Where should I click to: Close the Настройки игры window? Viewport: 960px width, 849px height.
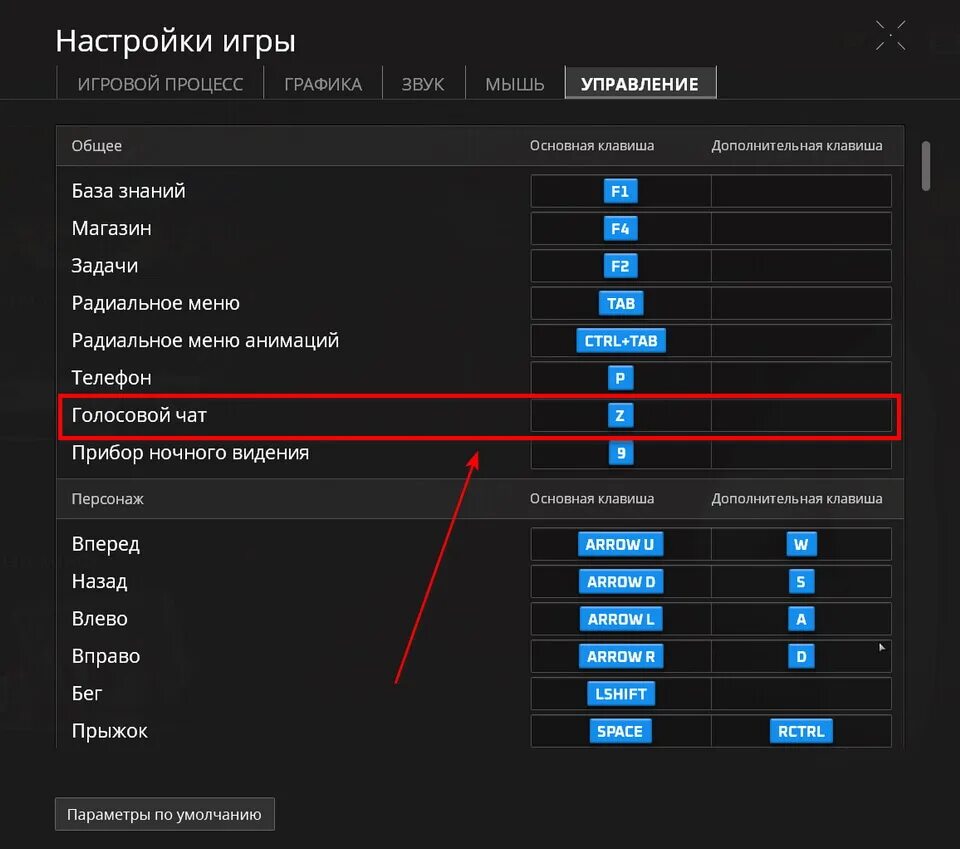889,33
